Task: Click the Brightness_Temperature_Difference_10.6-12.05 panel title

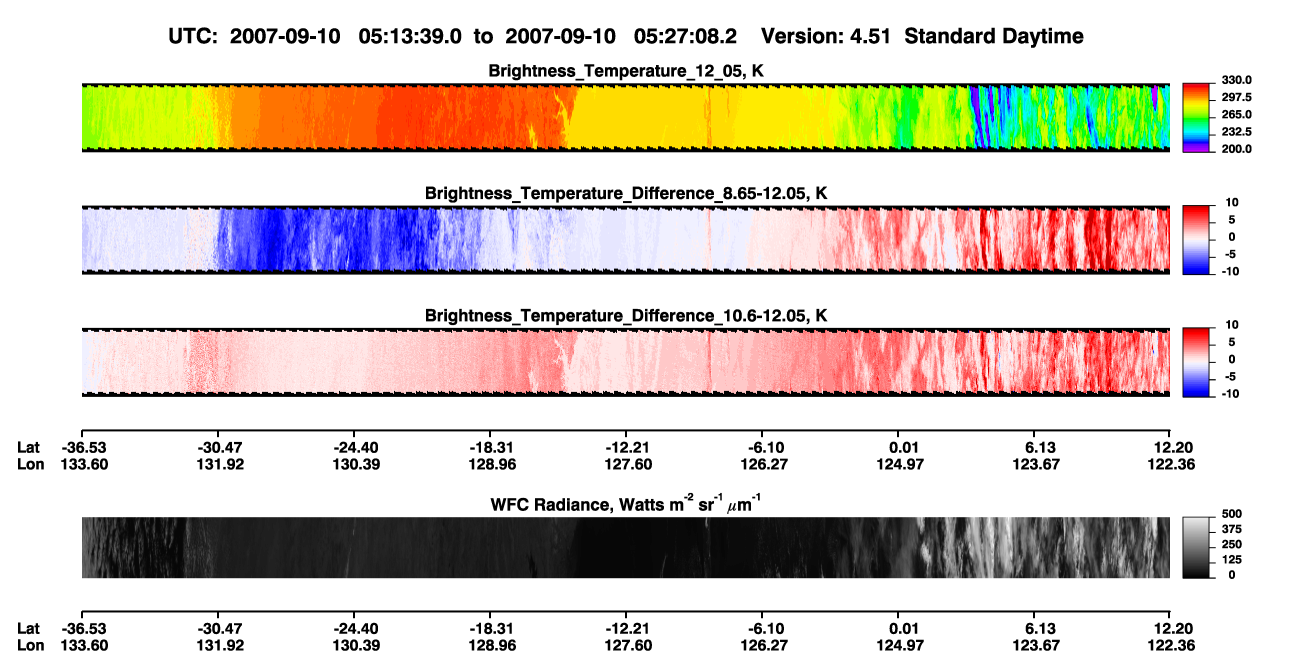Action: [626, 316]
